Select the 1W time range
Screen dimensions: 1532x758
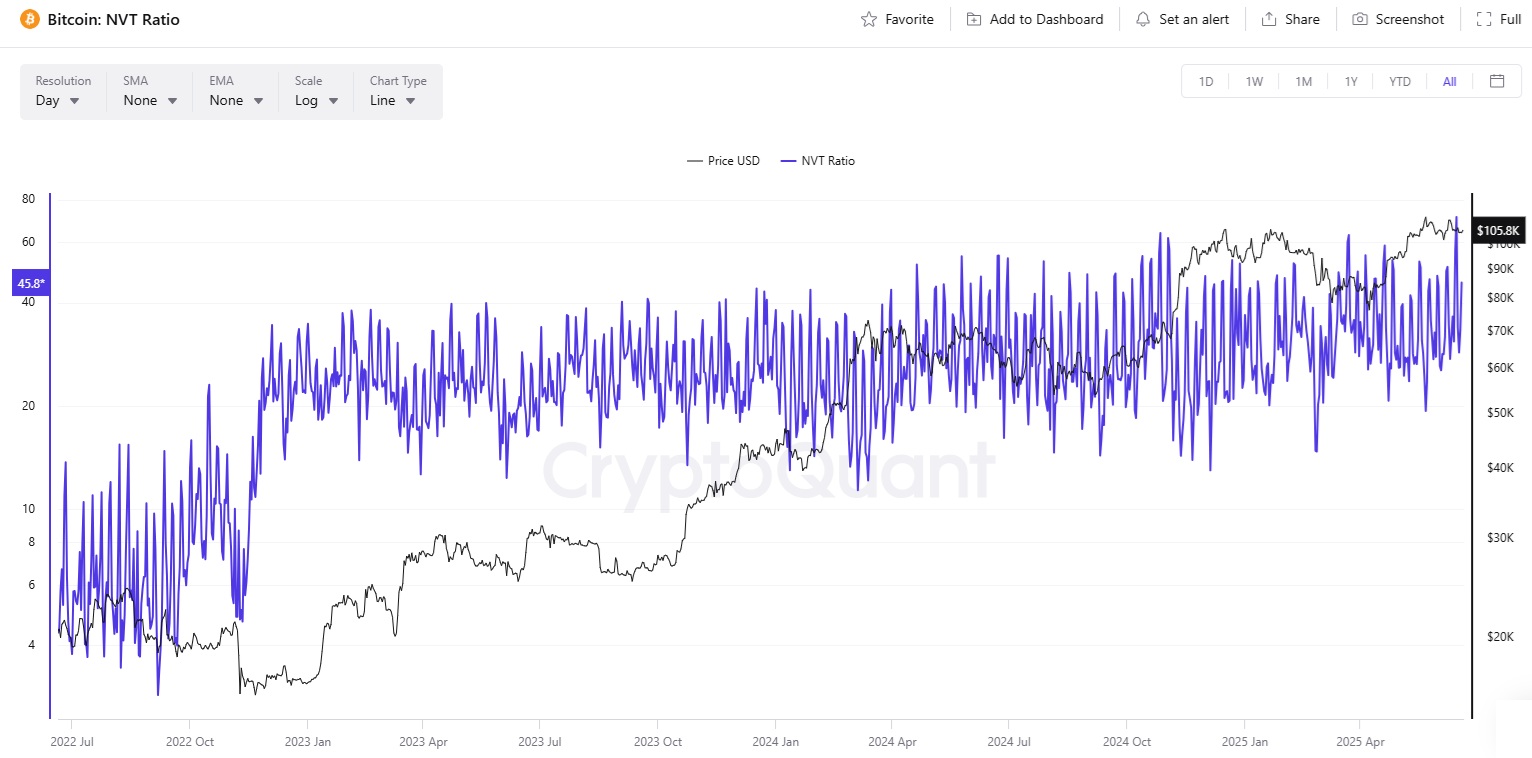[1254, 81]
